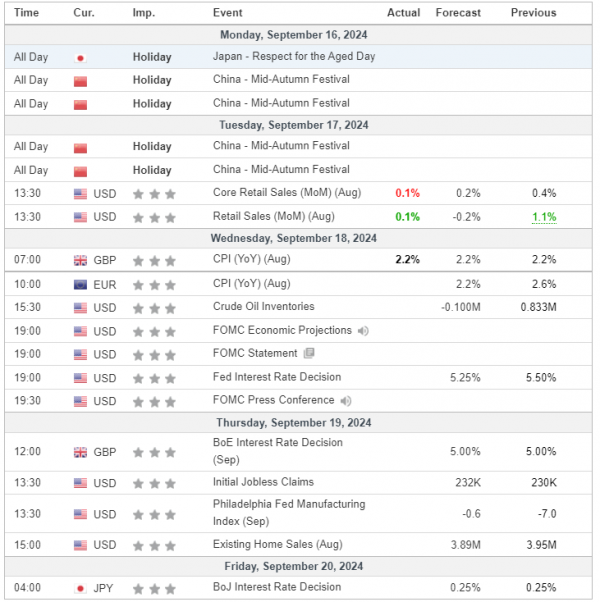Click the -7.0 previous value
Image resolution: width=600 pixels, height=602 pixels.
tap(547, 514)
